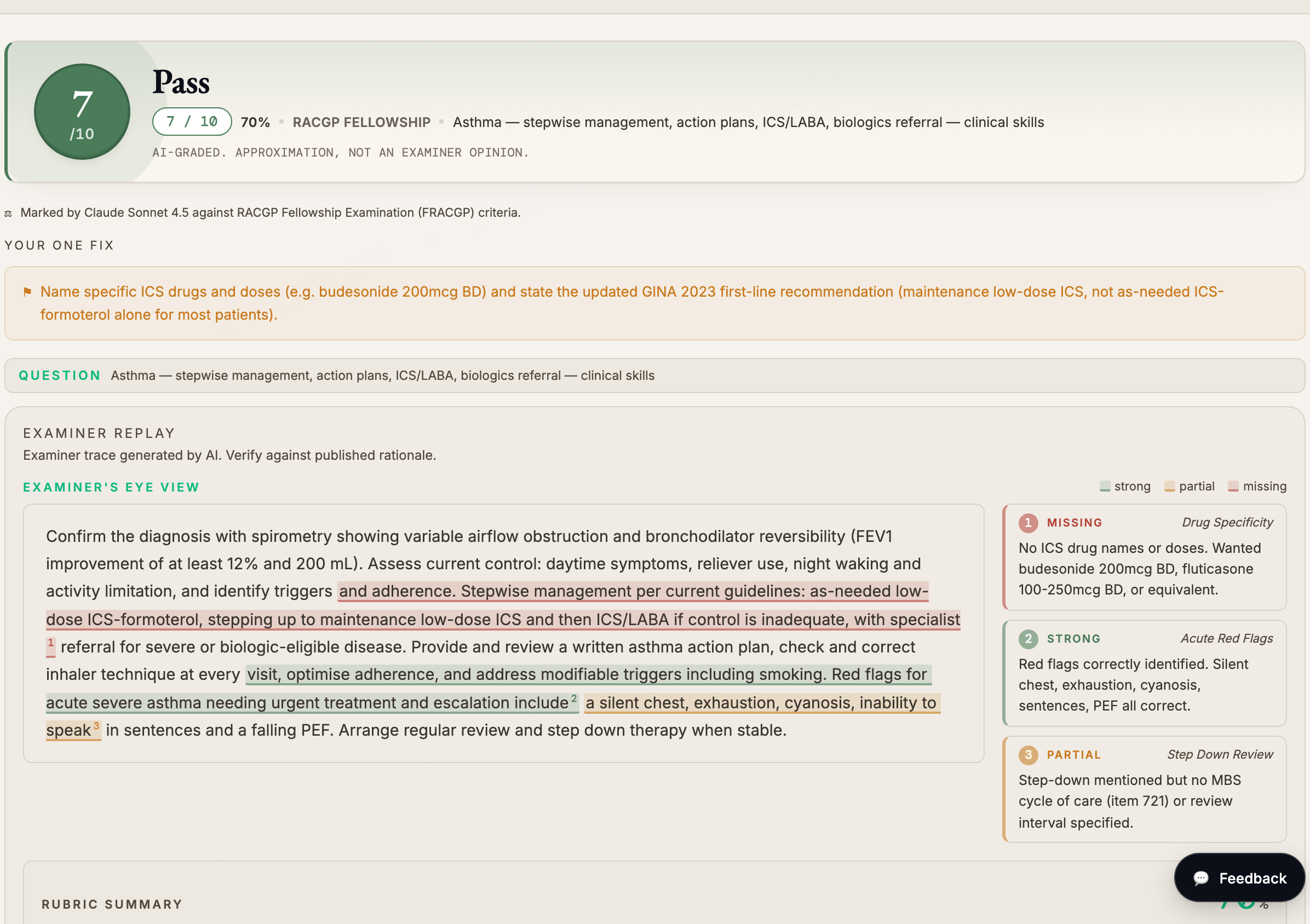Click superscript footnote marker 1 in the answer
This screenshot has height=924, width=1310.
(51, 643)
